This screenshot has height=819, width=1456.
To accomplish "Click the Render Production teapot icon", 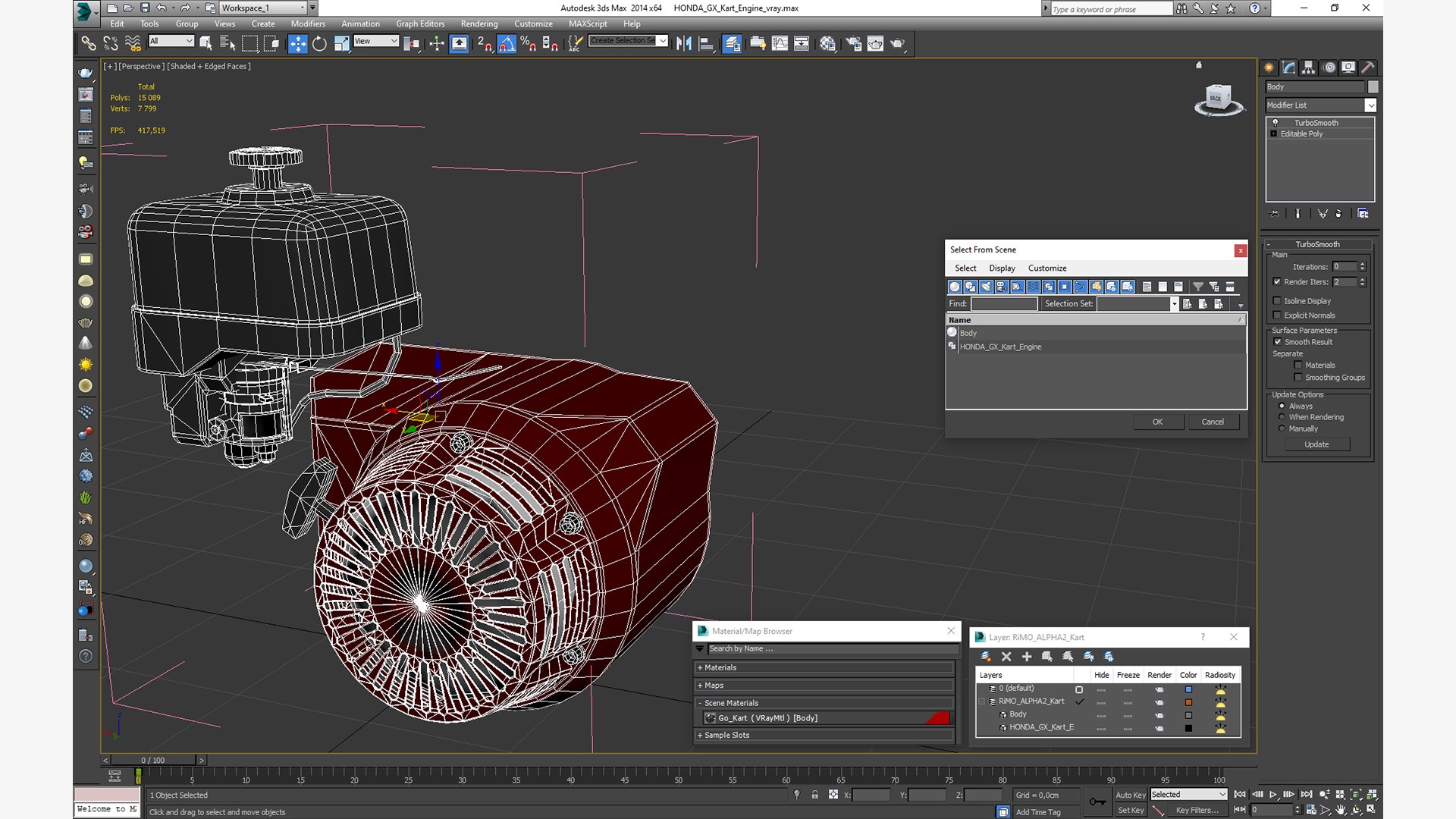I will click(897, 44).
